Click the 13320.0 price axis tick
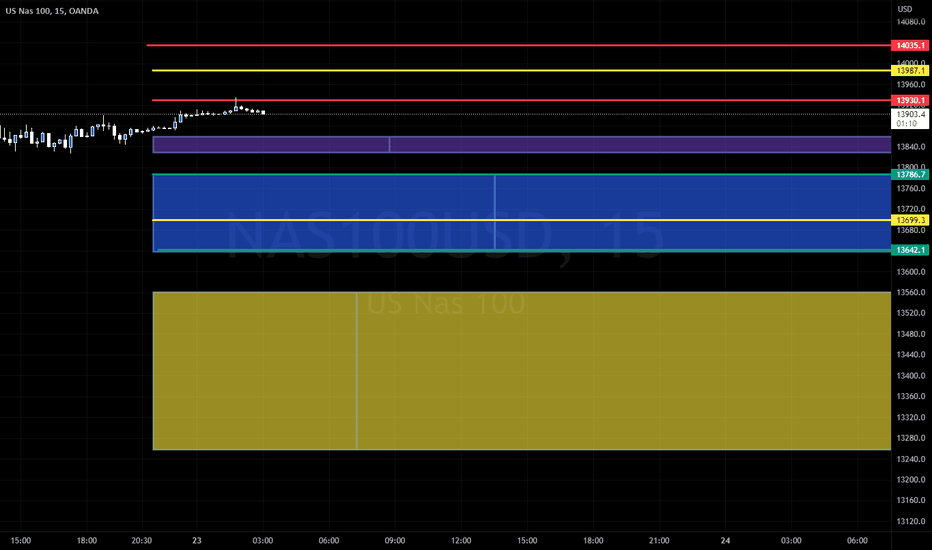Image resolution: width=932 pixels, height=550 pixels. [911, 417]
